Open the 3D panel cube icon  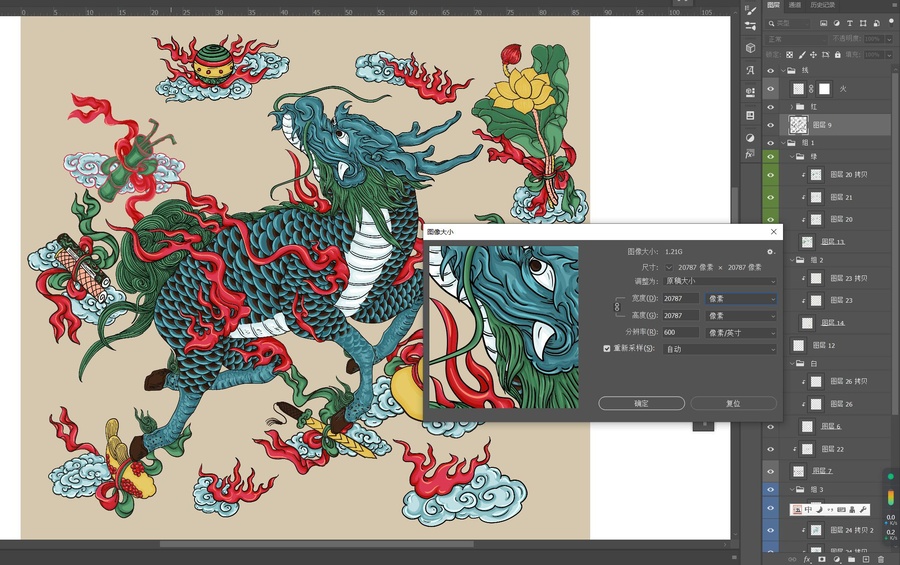pyautogui.click(x=750, y=48)
